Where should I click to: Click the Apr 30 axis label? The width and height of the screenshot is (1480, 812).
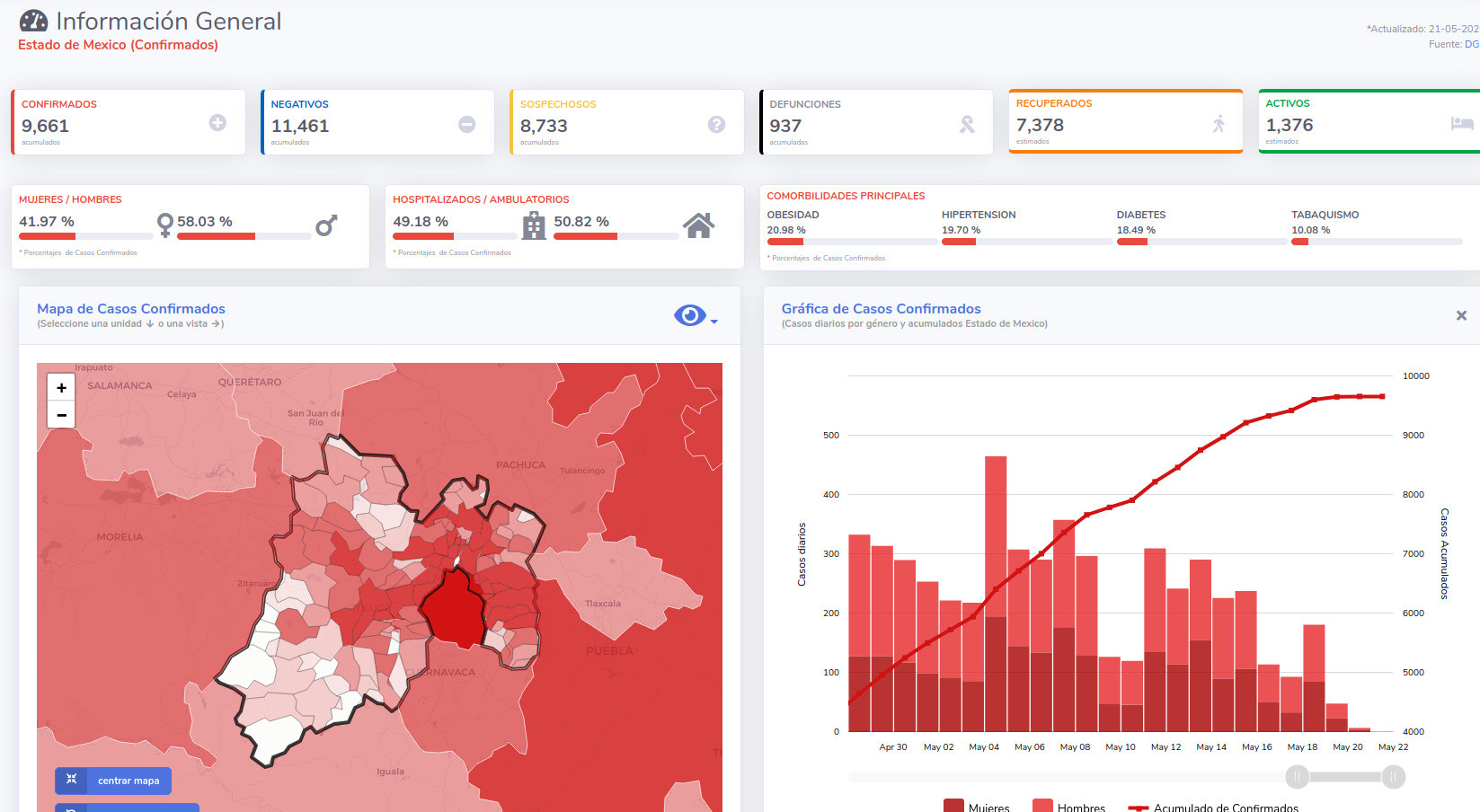click(892, 747)
